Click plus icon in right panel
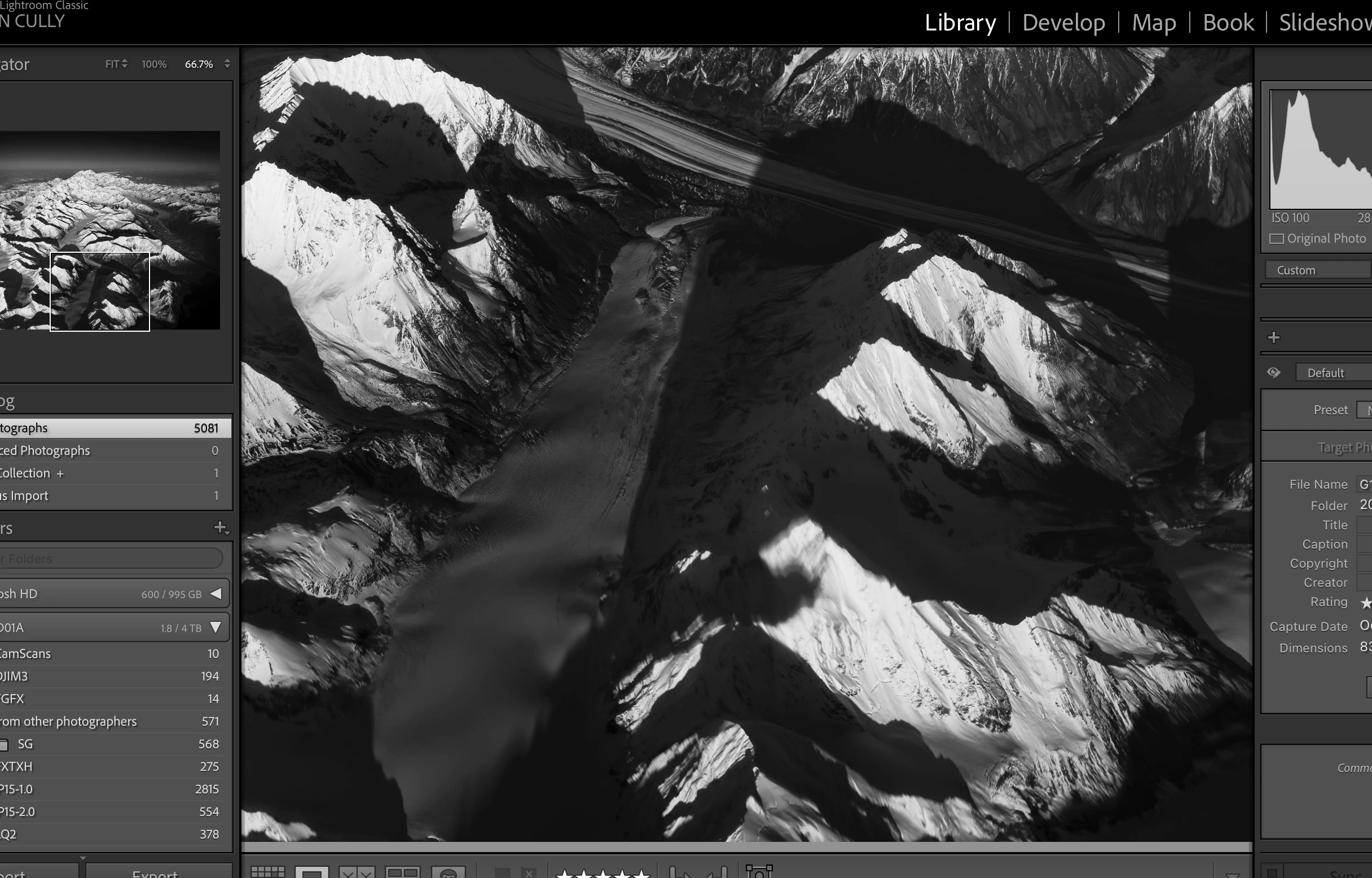 [1274, 337]
